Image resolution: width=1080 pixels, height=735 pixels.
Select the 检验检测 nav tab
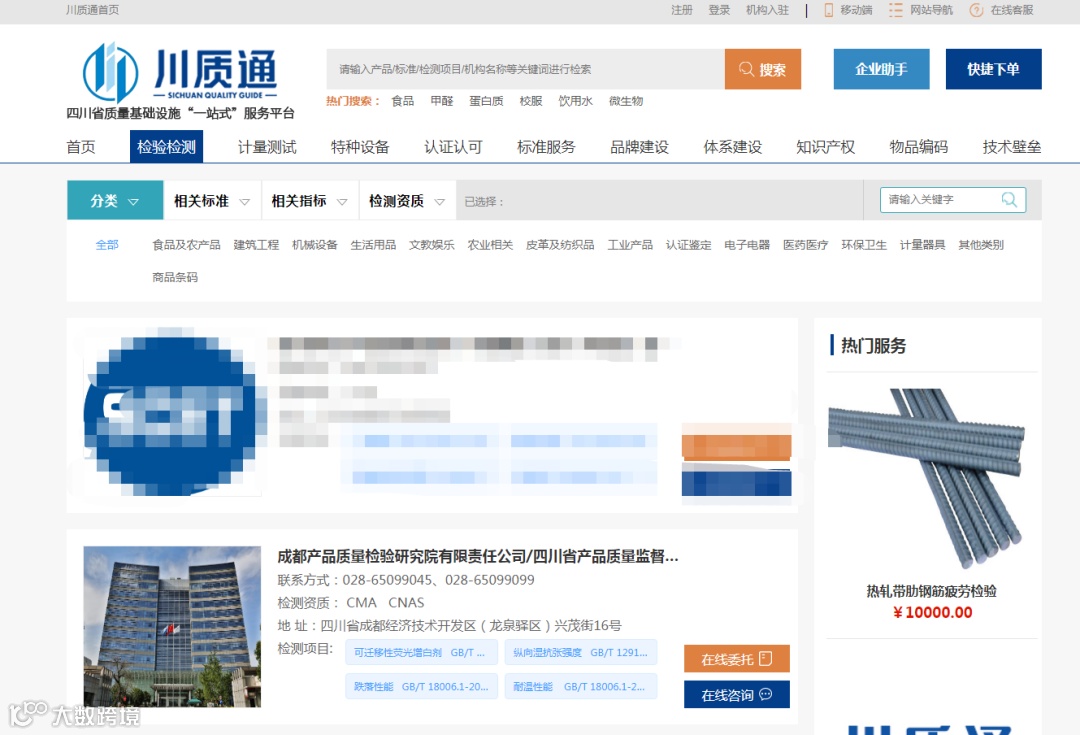pos(166,147)
